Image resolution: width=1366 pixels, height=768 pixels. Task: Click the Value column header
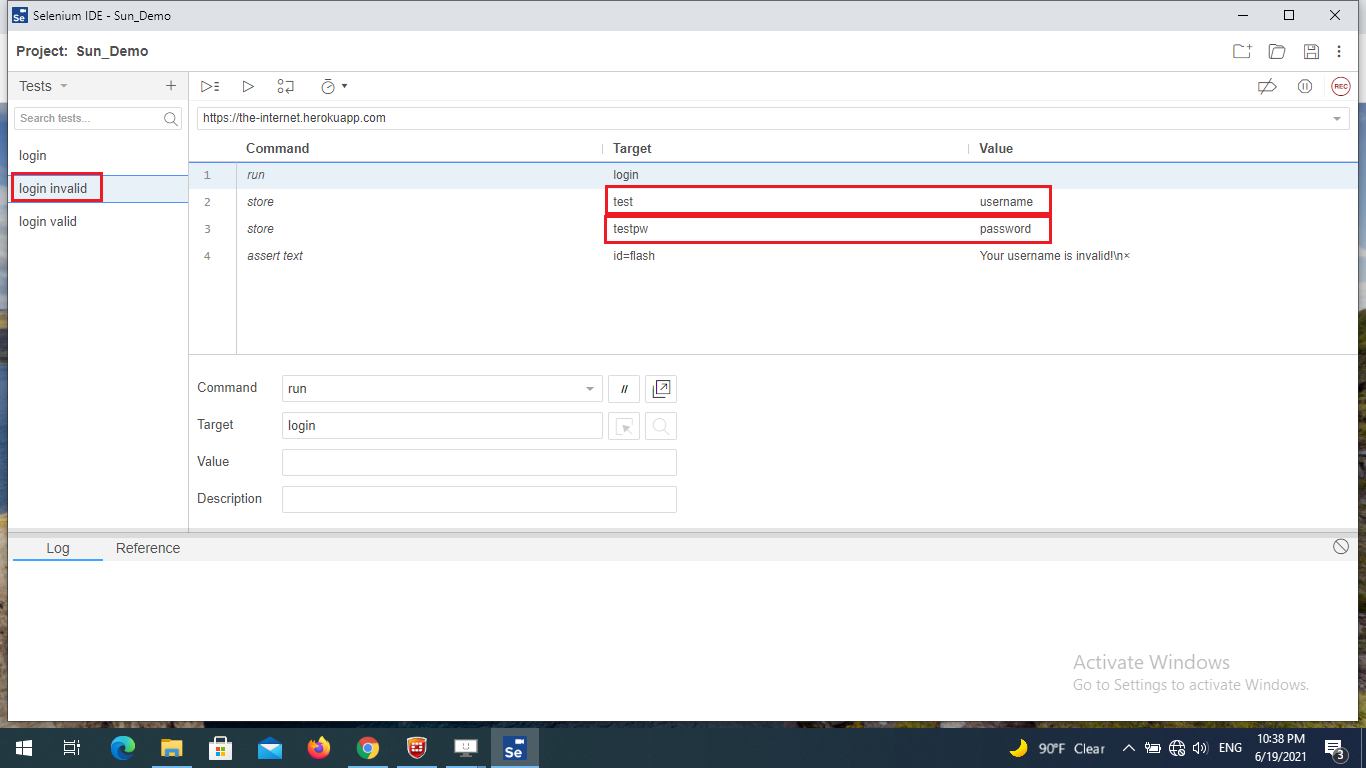click(996, 148)
